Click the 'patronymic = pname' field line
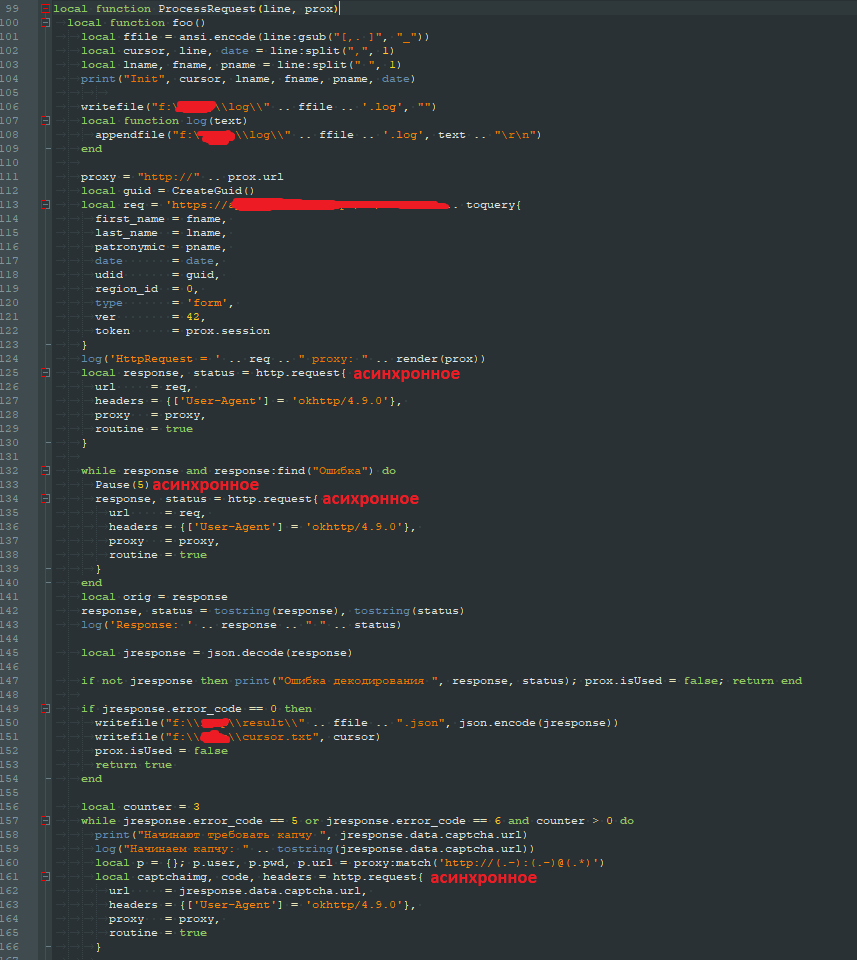Image resolution: width=857 pixels, height=960 pixels. [160, 247]
